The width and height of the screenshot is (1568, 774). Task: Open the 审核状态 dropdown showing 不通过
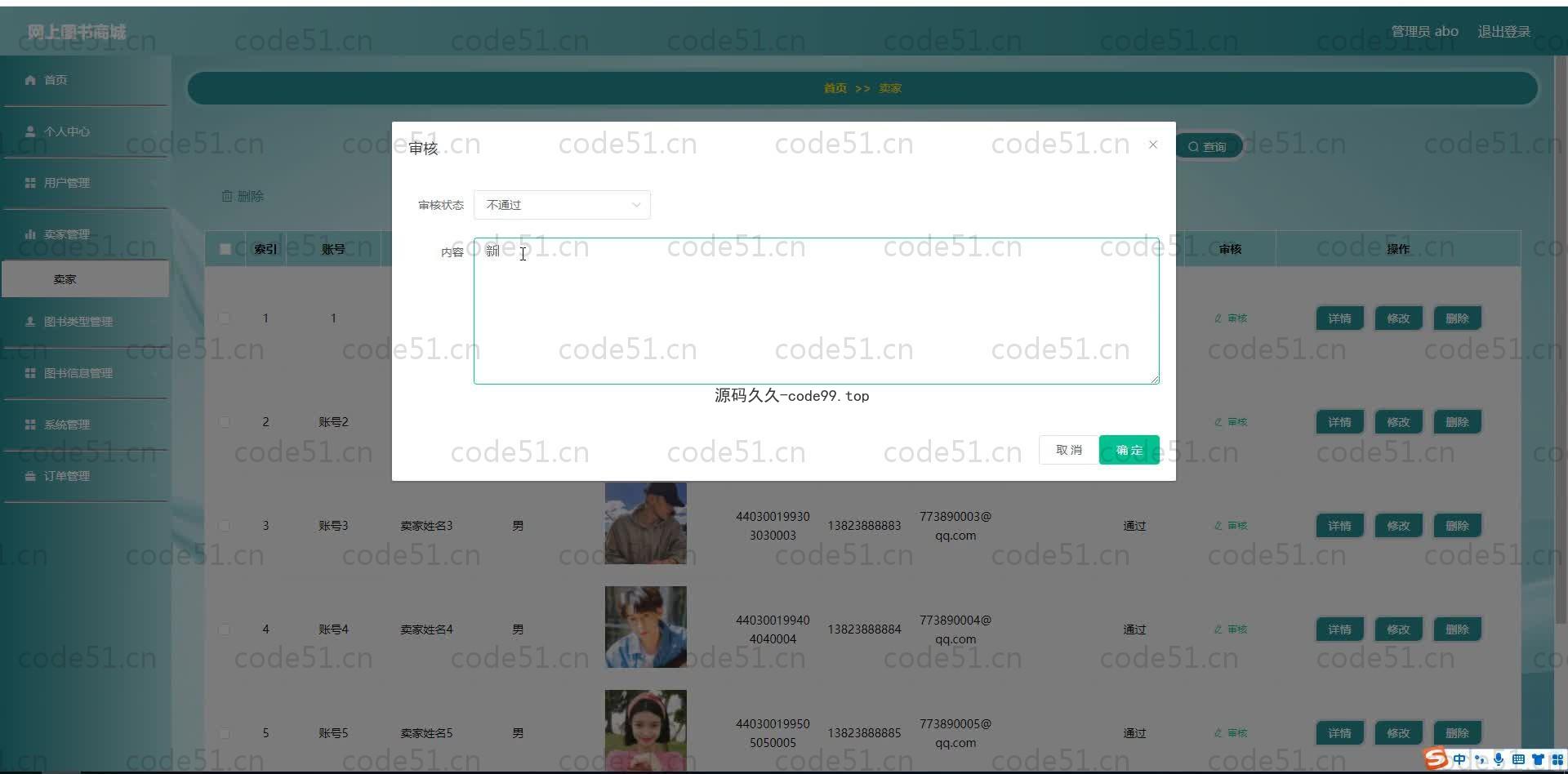(x=562, y=205)
